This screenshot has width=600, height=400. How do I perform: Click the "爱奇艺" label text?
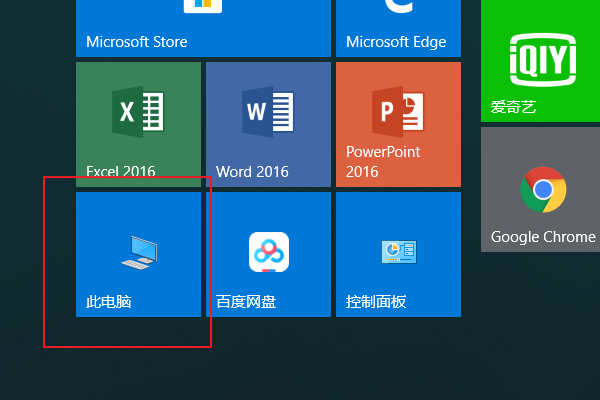click(x=513, y=107)
